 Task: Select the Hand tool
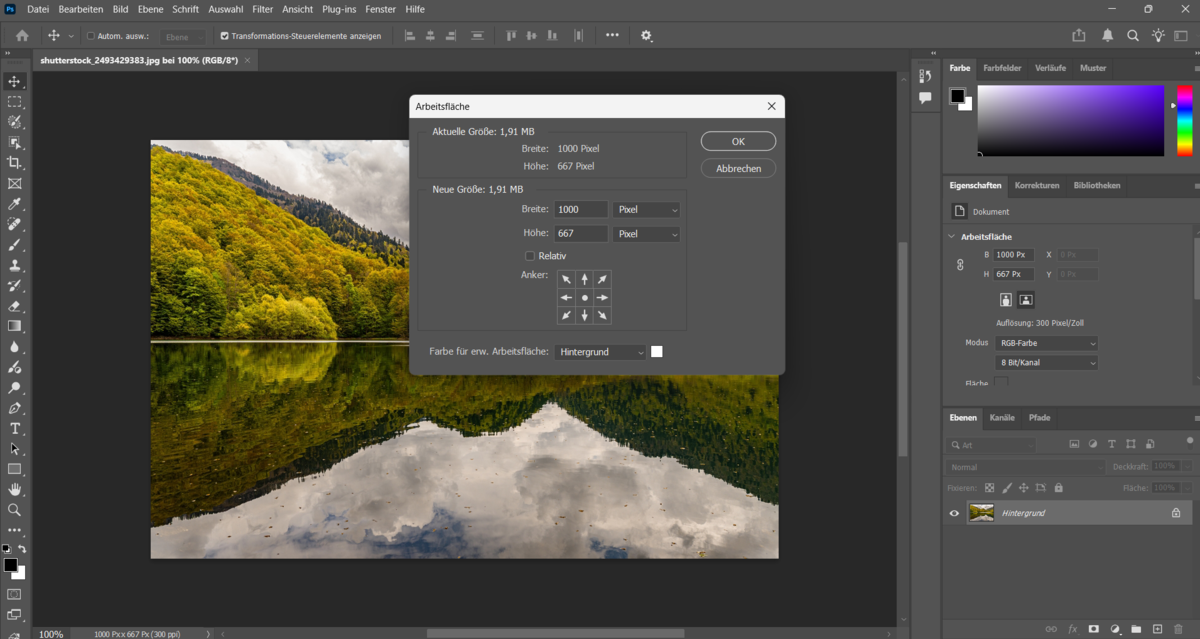pos(14,489)
